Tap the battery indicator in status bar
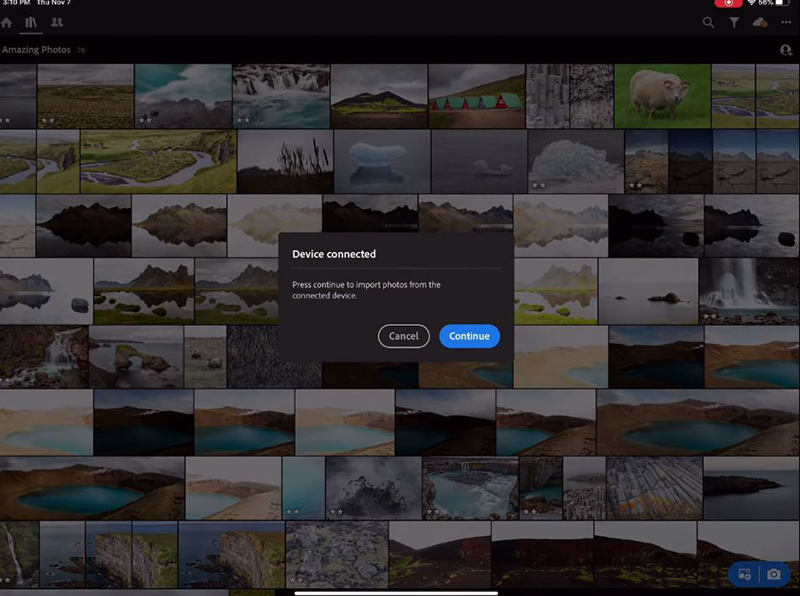 click(x=783, y=3)
